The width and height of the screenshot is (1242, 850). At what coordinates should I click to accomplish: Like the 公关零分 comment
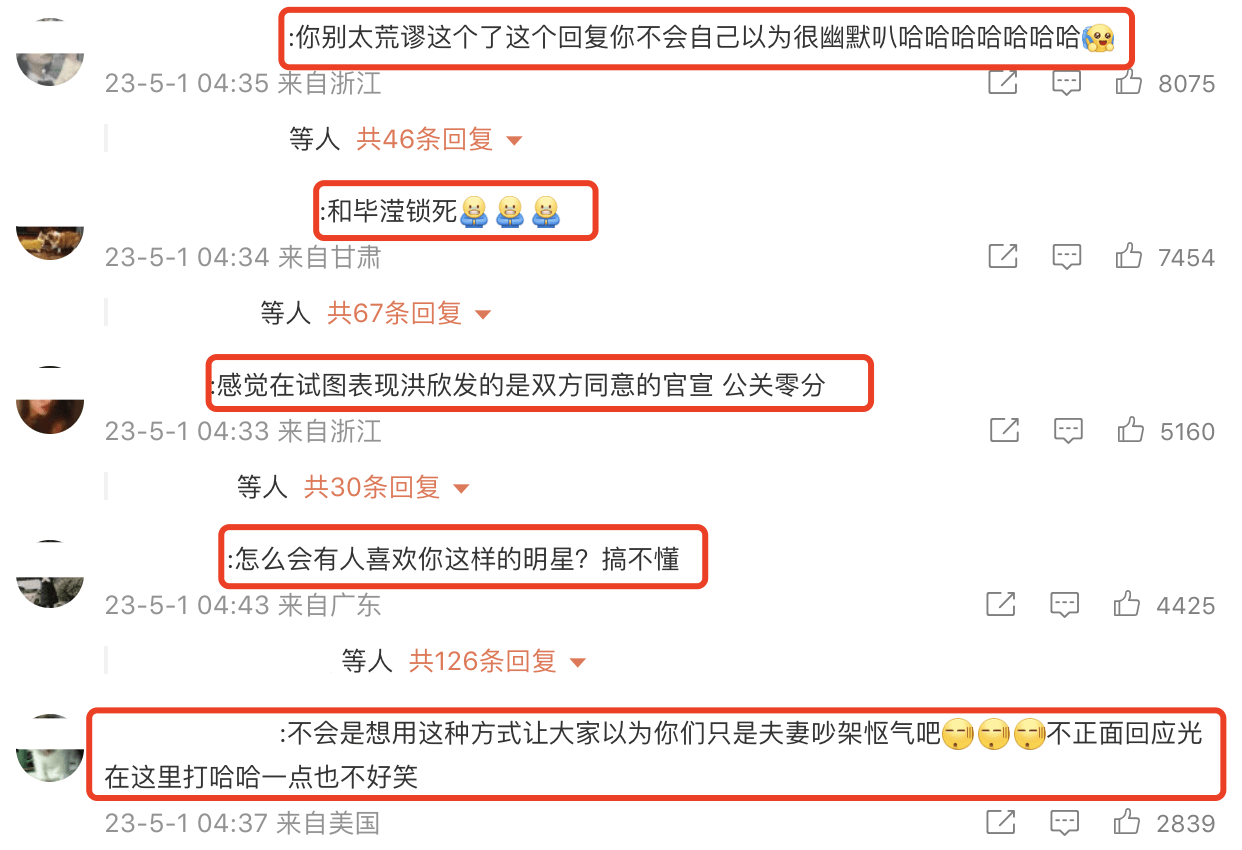click(1130, 431)
